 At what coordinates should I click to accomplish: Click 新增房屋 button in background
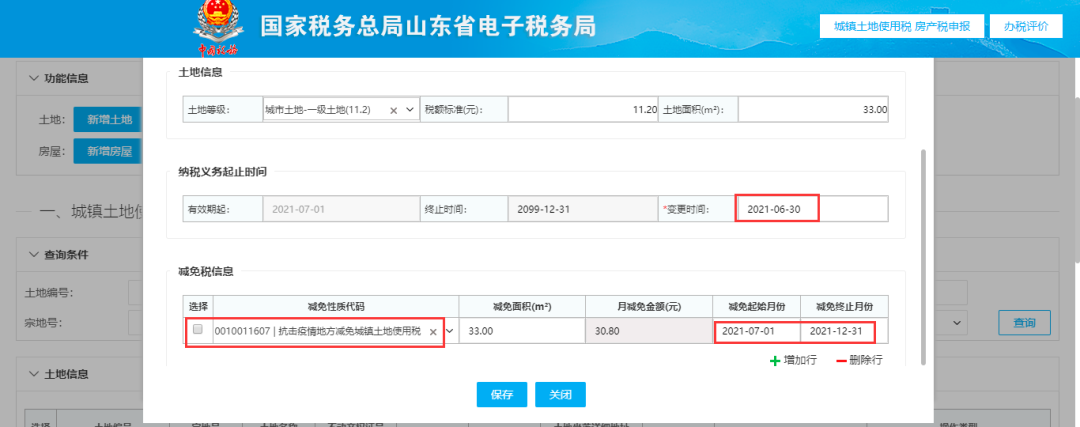click(109, 152)
